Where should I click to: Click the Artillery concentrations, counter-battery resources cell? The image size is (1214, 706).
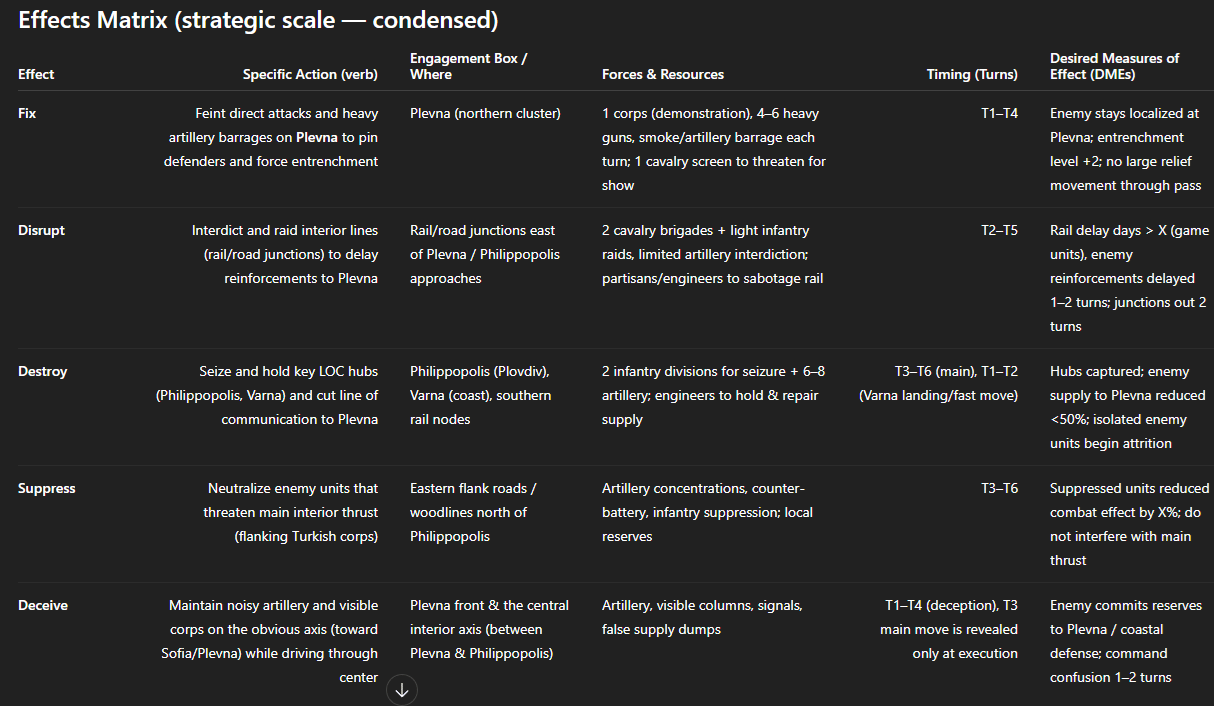[x=710, y=512]
